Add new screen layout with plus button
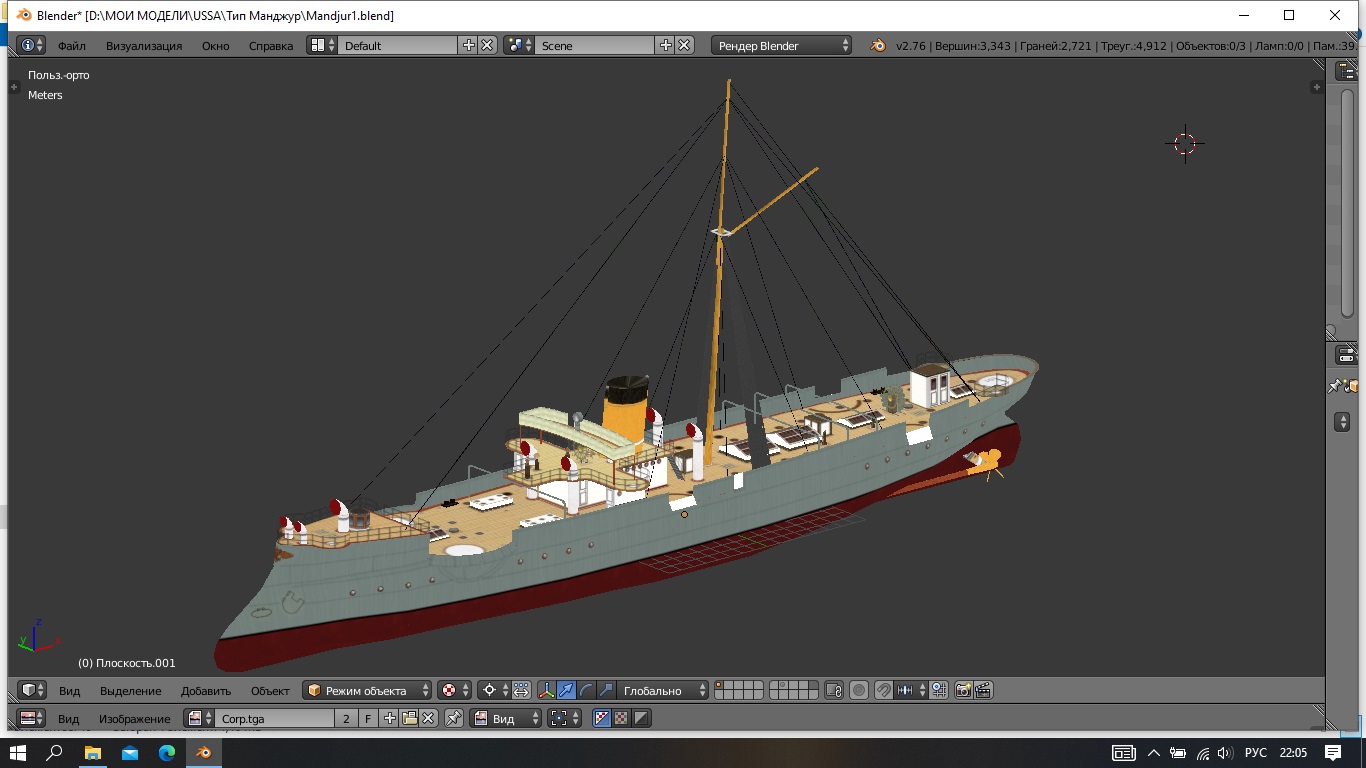Viewport: 1366px width, 768px height. pos(468,45)
